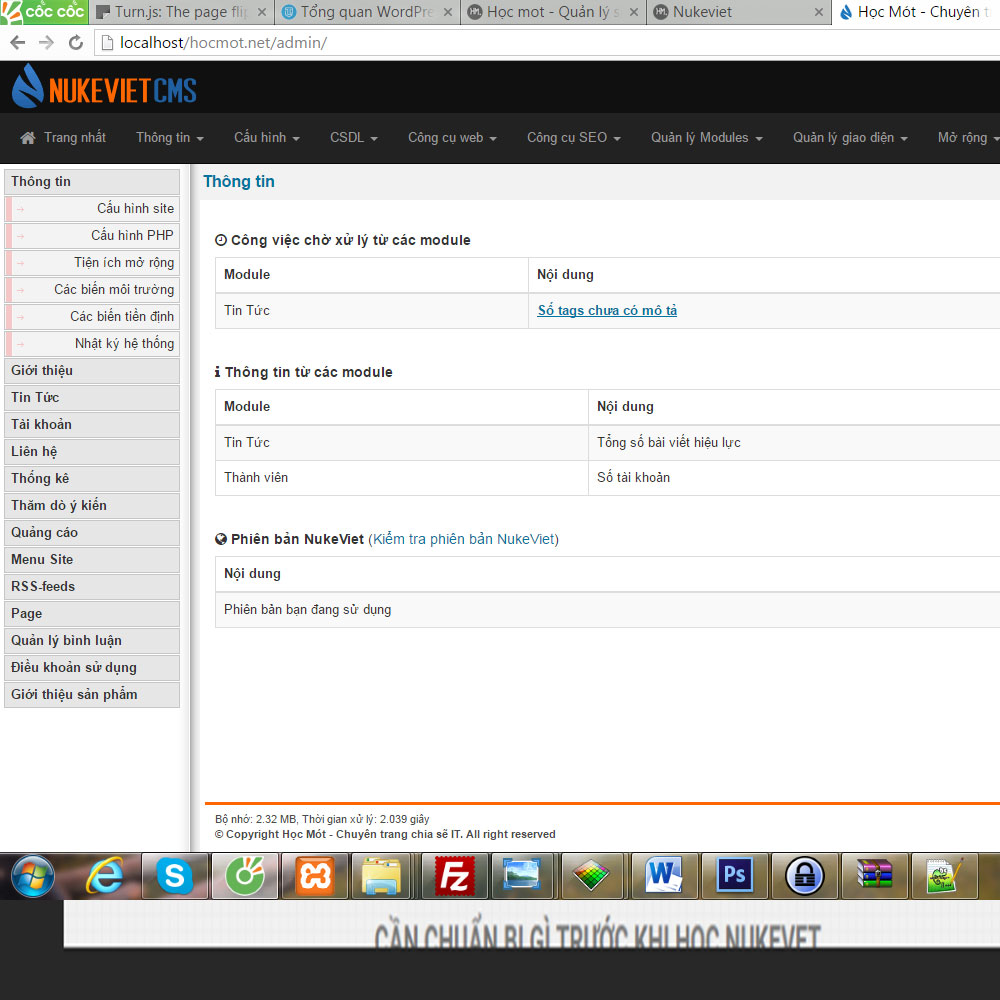The image size is (1000, 1000).
Task: Close the Nukeviet tab
Action: pos(819,12)
